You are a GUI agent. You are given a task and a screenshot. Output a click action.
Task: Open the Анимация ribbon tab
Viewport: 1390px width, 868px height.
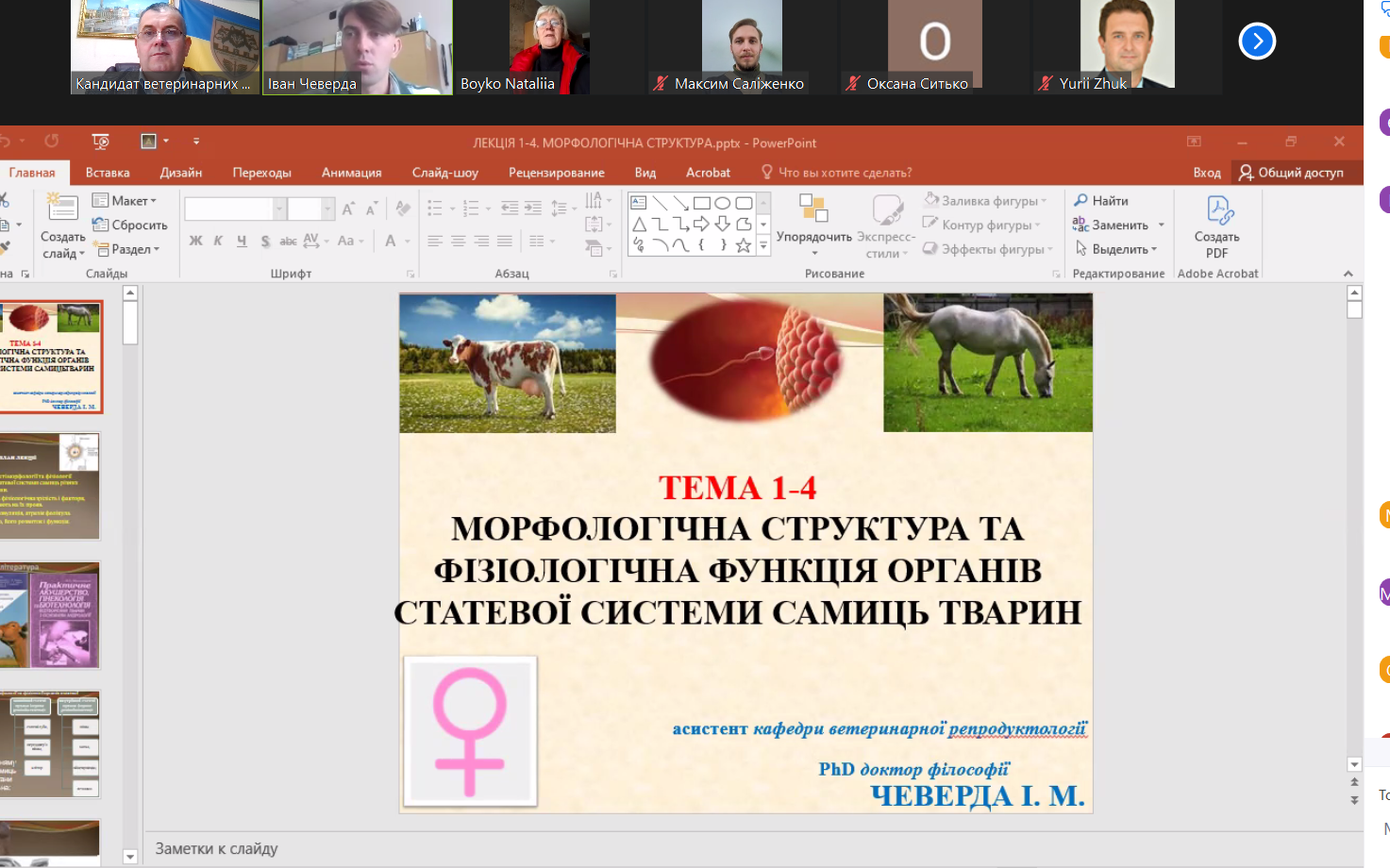pos(351,173)
